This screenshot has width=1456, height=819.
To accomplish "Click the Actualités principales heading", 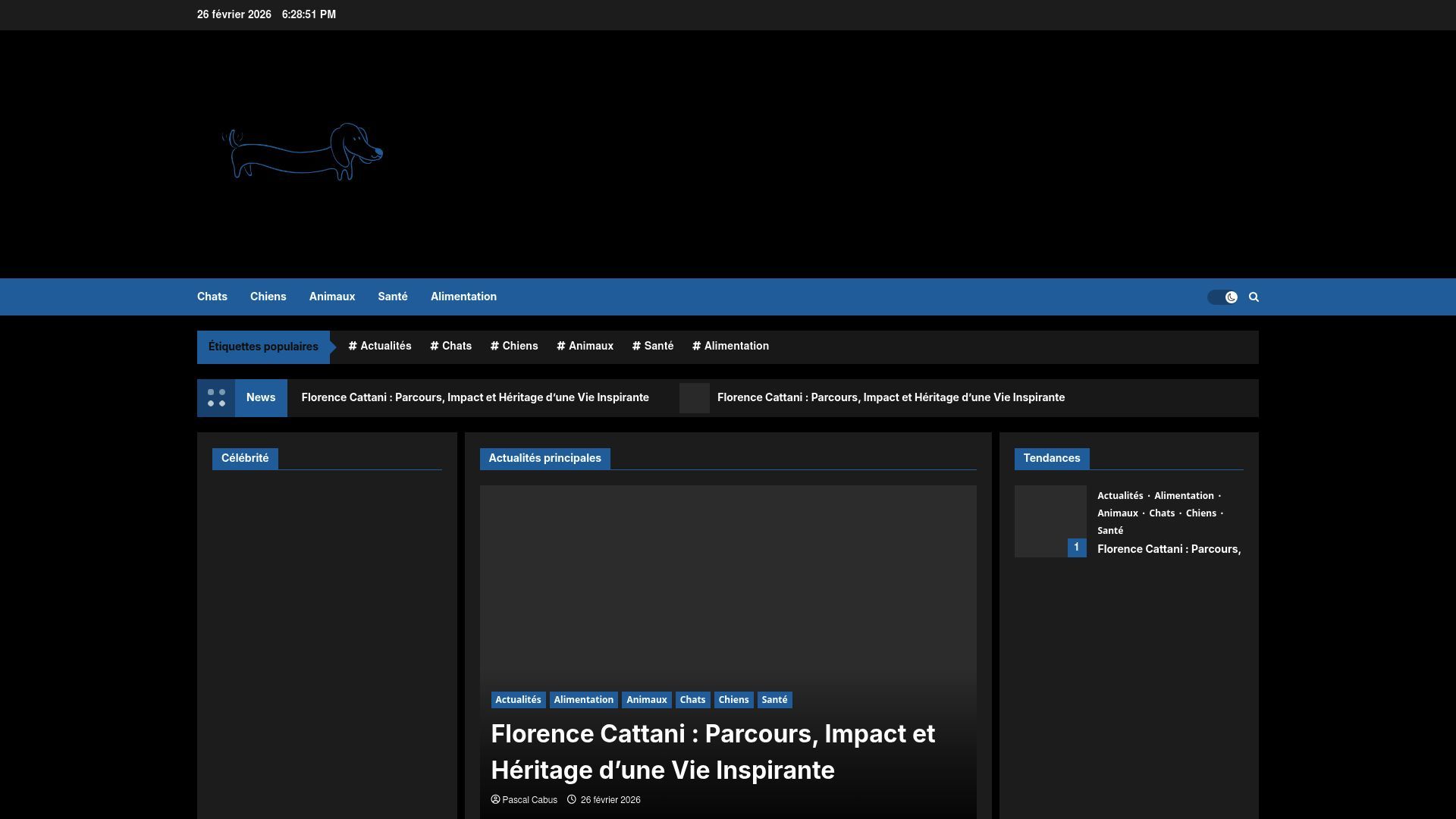I will [544, 458].
